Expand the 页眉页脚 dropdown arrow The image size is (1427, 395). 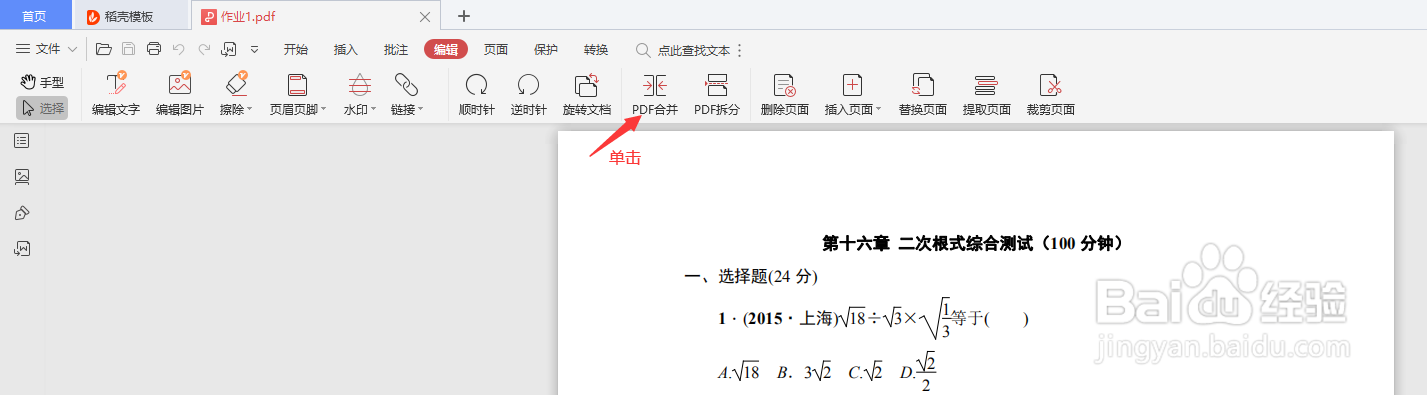(x=323, y=110)
